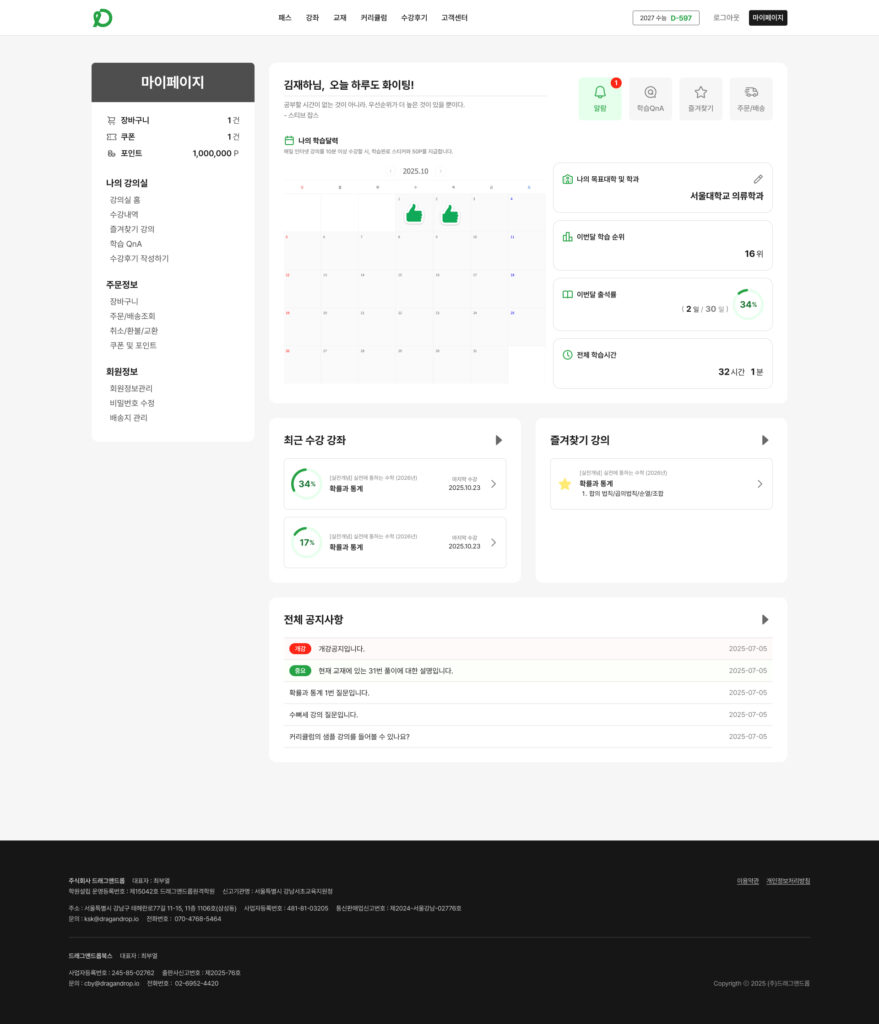
Task: Expand 전체 공지사항 with triangle arrow
Action: 765,620
